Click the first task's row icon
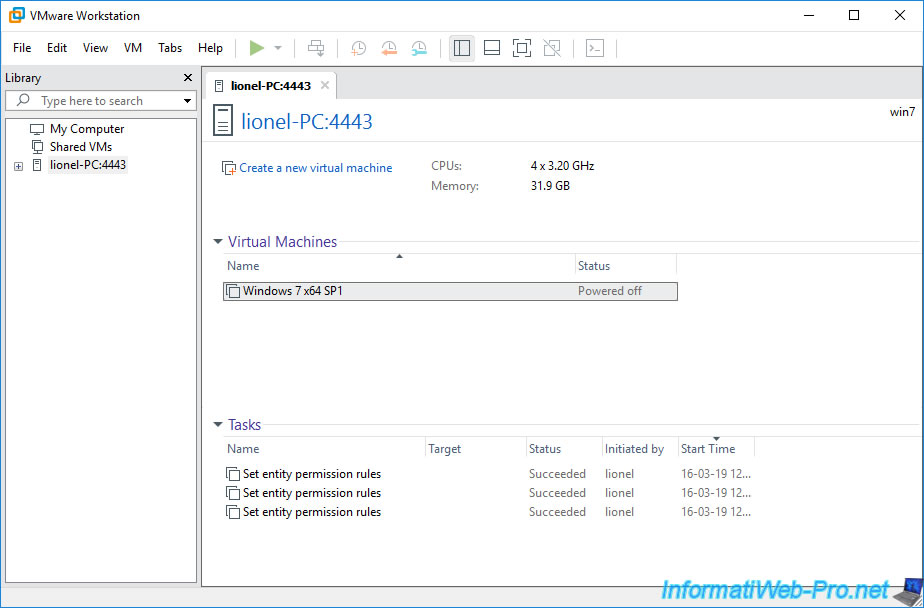Image resolution: width=924 pixels, height=608 pixels. (x=233, y=474)
